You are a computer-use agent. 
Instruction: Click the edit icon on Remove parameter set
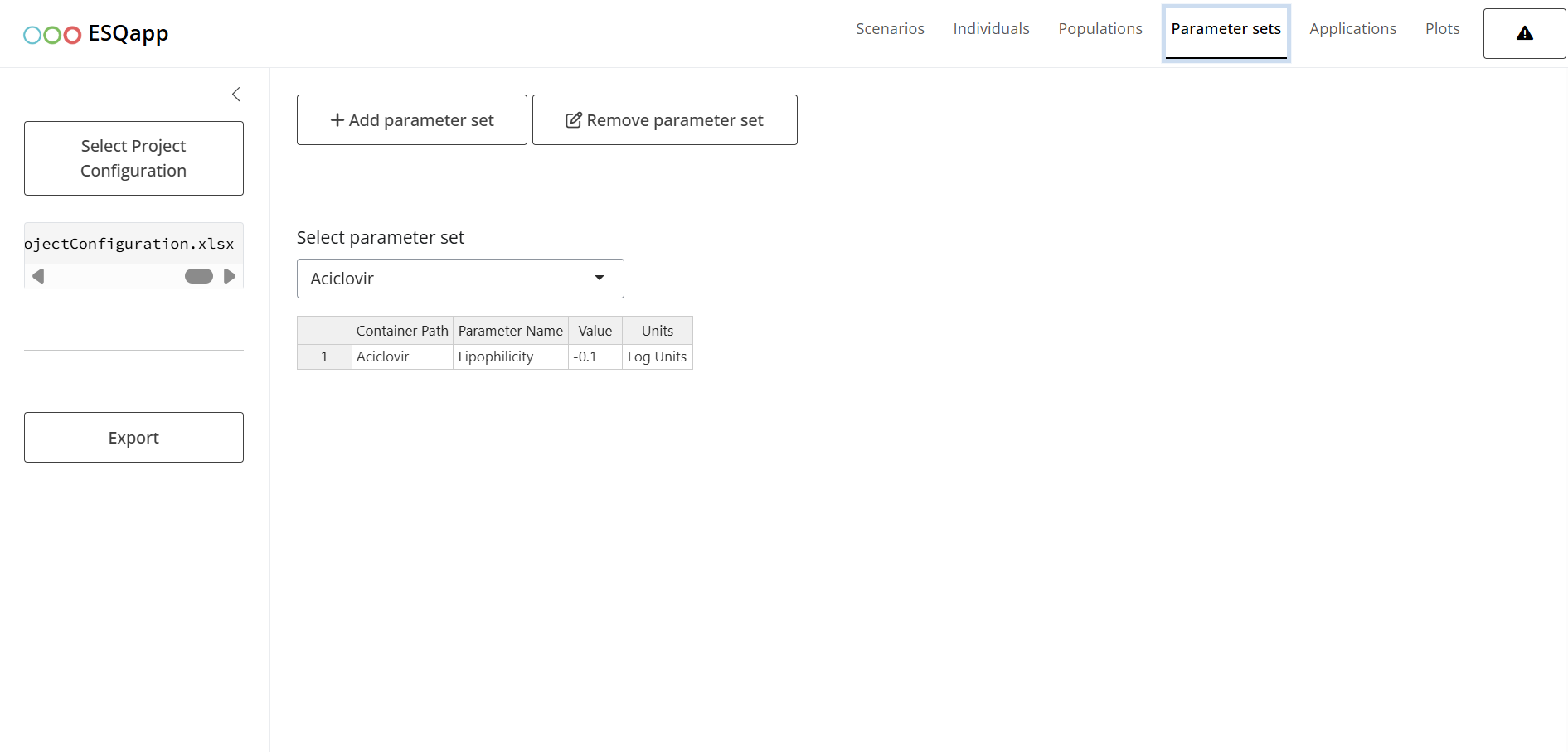click(573, 120)
